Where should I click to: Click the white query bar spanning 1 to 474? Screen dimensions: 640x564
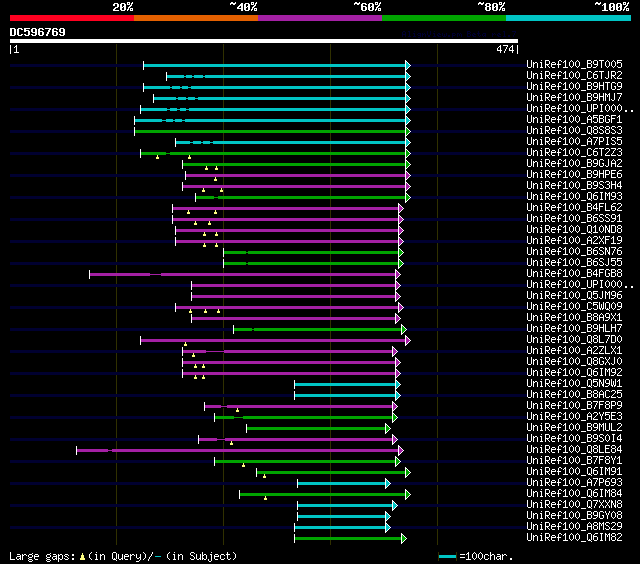tap(264, 41)
